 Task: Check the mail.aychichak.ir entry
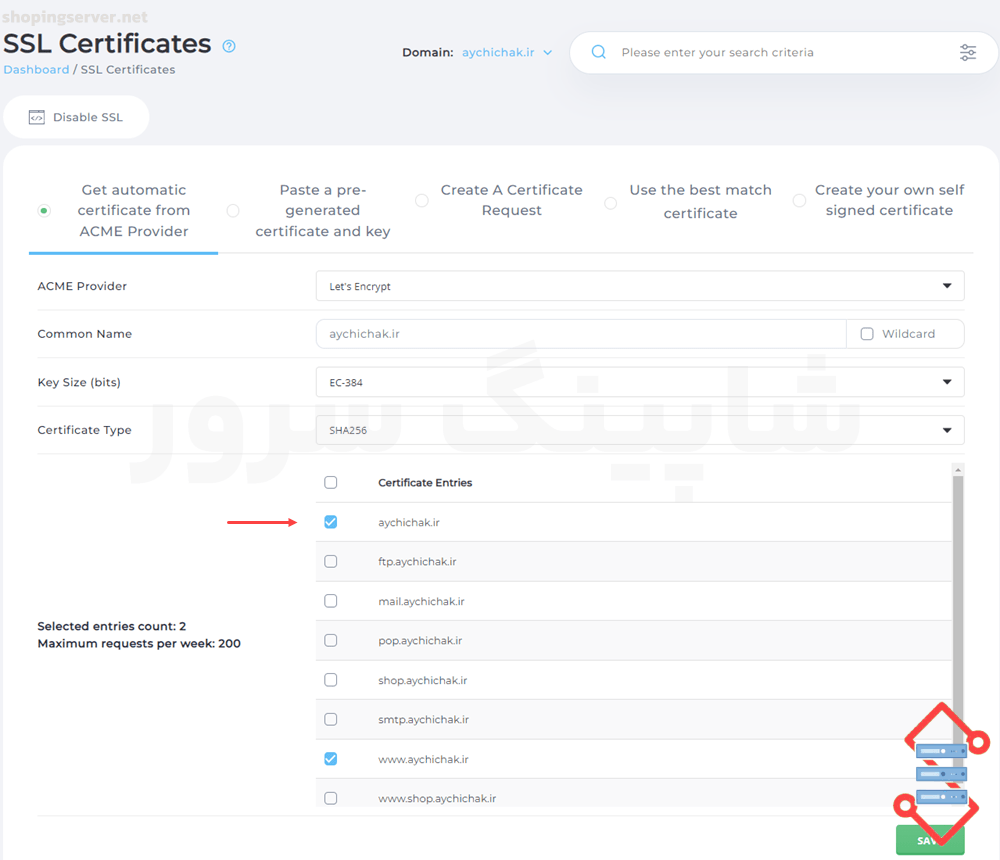coord(331,601)
